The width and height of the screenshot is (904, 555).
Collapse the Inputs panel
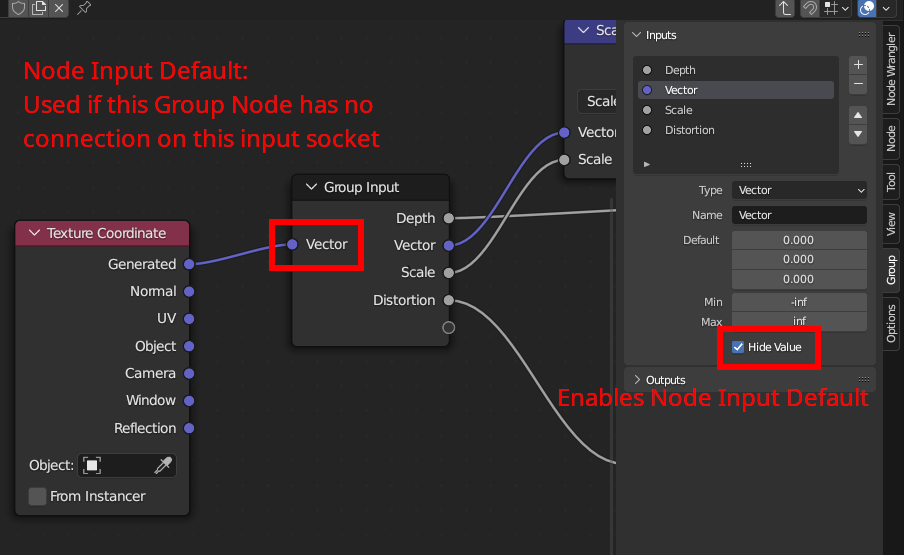pos(636,35)
